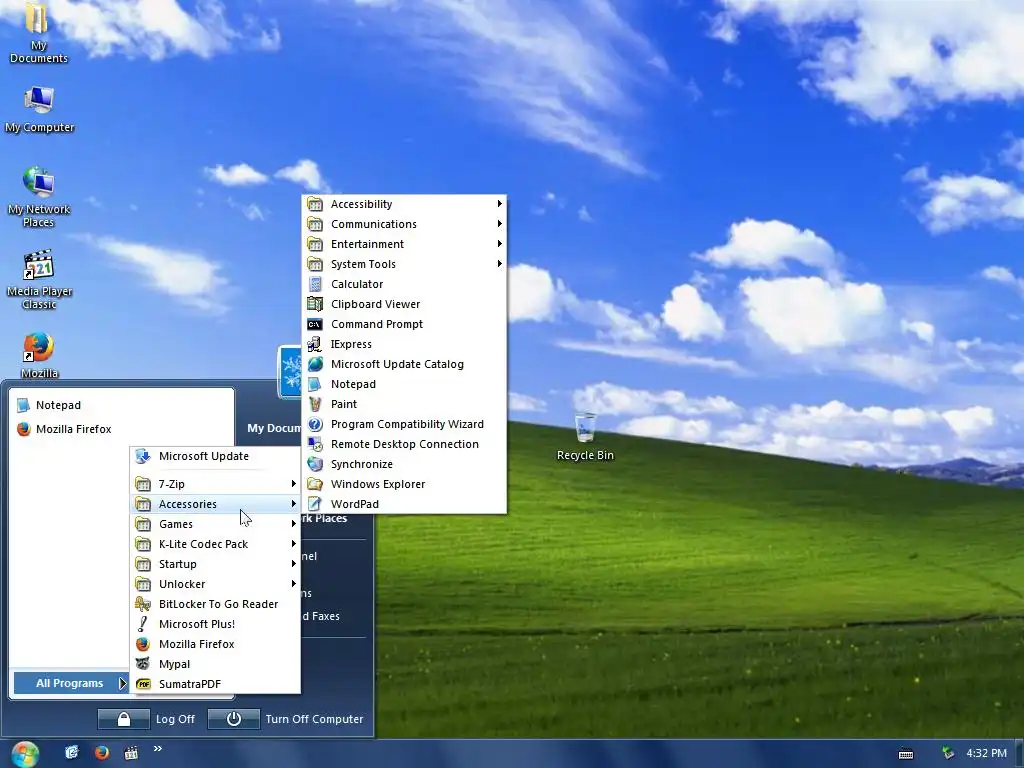
Task: Expand Entertainment submenu
Action: 404,244
